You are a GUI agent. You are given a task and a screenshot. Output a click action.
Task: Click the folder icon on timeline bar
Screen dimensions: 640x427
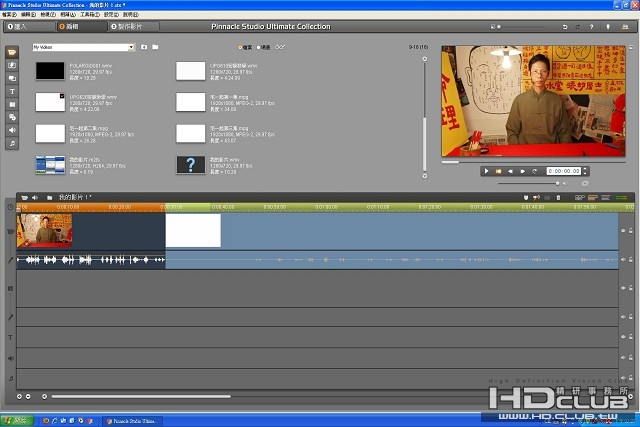(49, 198)
